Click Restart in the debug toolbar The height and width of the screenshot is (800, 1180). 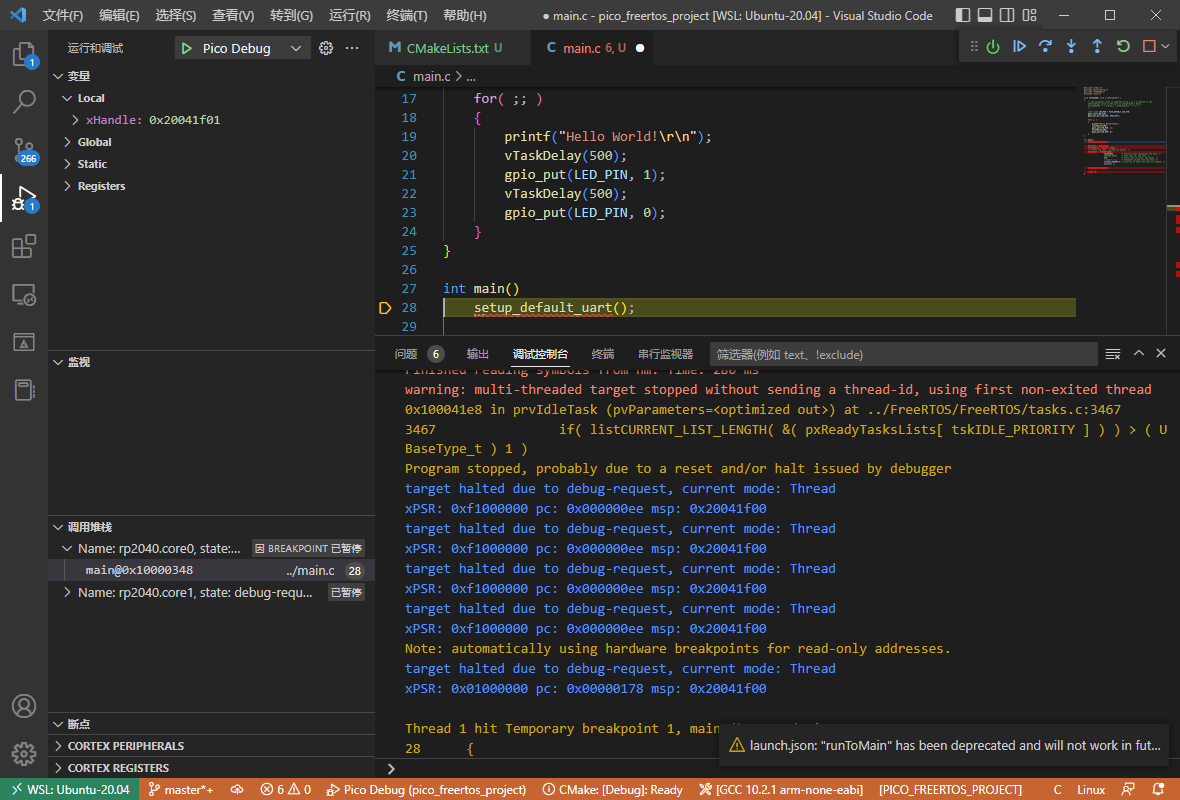[x=1123, y=47]
